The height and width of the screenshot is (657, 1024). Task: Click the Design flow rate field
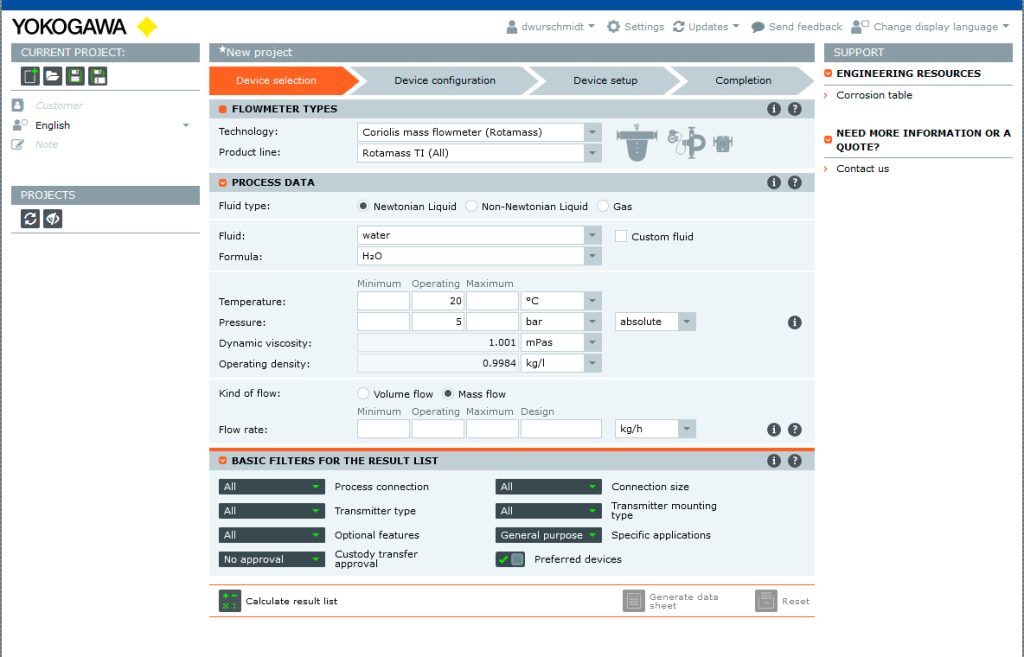tap(561, 428)
